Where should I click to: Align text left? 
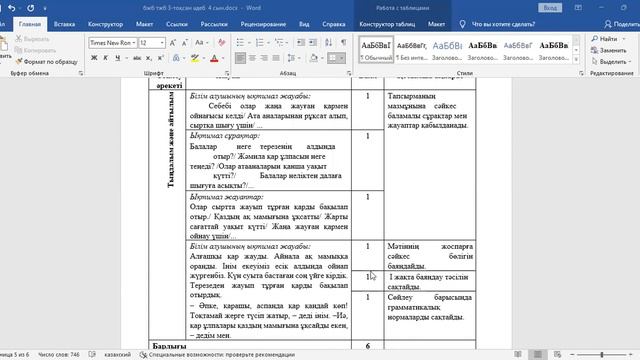(240, 58)
